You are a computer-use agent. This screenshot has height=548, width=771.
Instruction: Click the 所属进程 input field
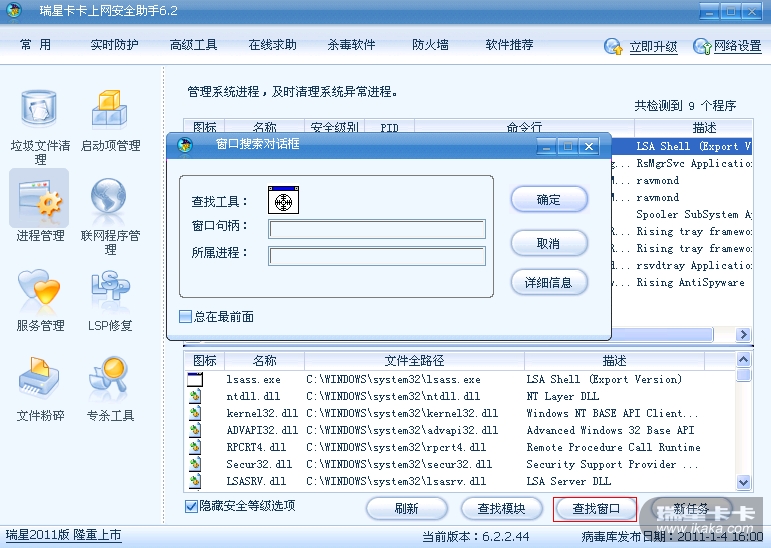tap(377, 256)
